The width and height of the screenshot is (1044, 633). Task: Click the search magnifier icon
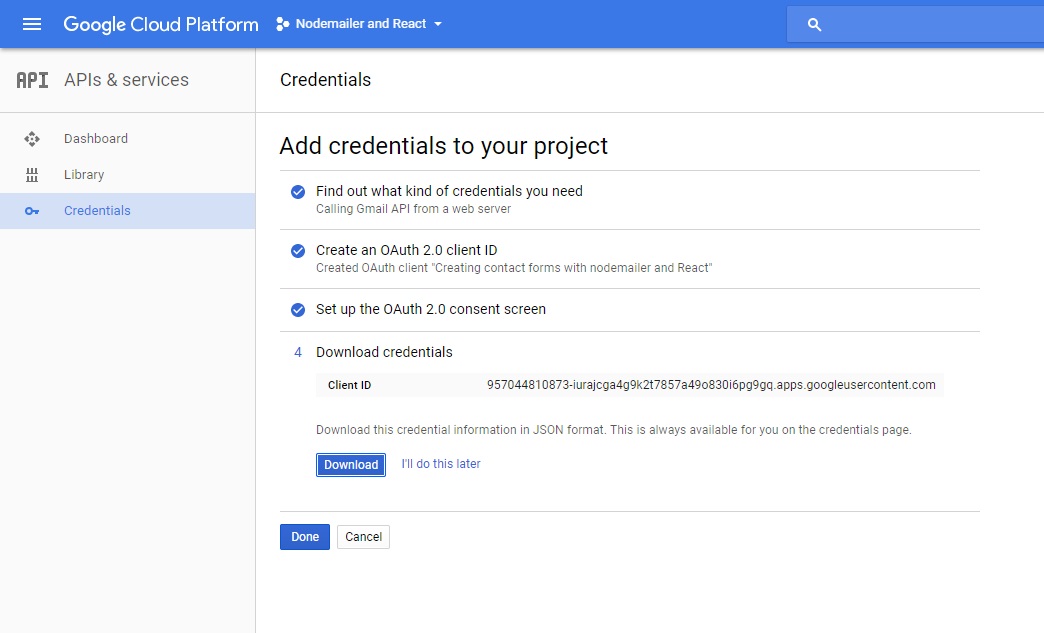[x=814, y=25]
